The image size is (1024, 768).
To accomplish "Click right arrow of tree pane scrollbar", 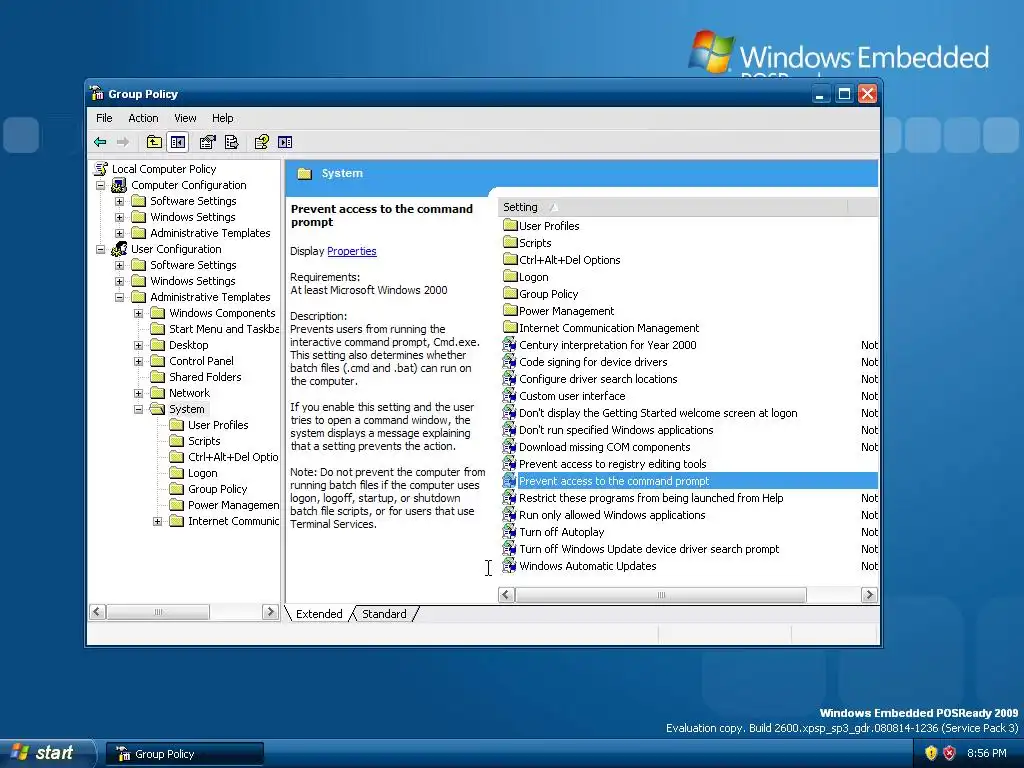I will click(x=270, y=612).
